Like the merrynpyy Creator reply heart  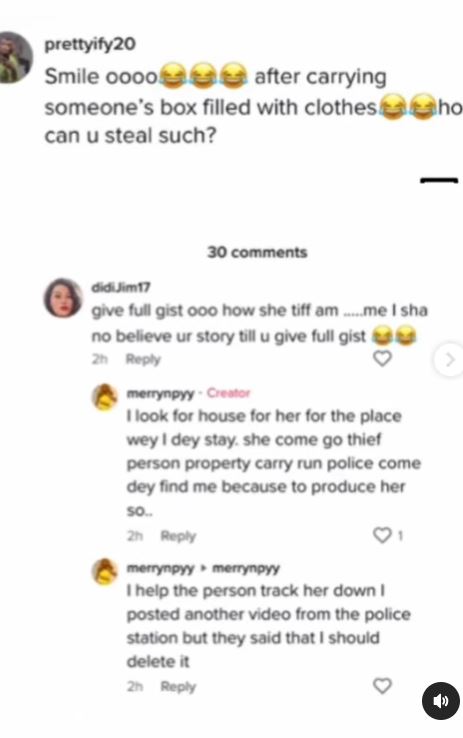pyautogui.click(x=382, y=535)
